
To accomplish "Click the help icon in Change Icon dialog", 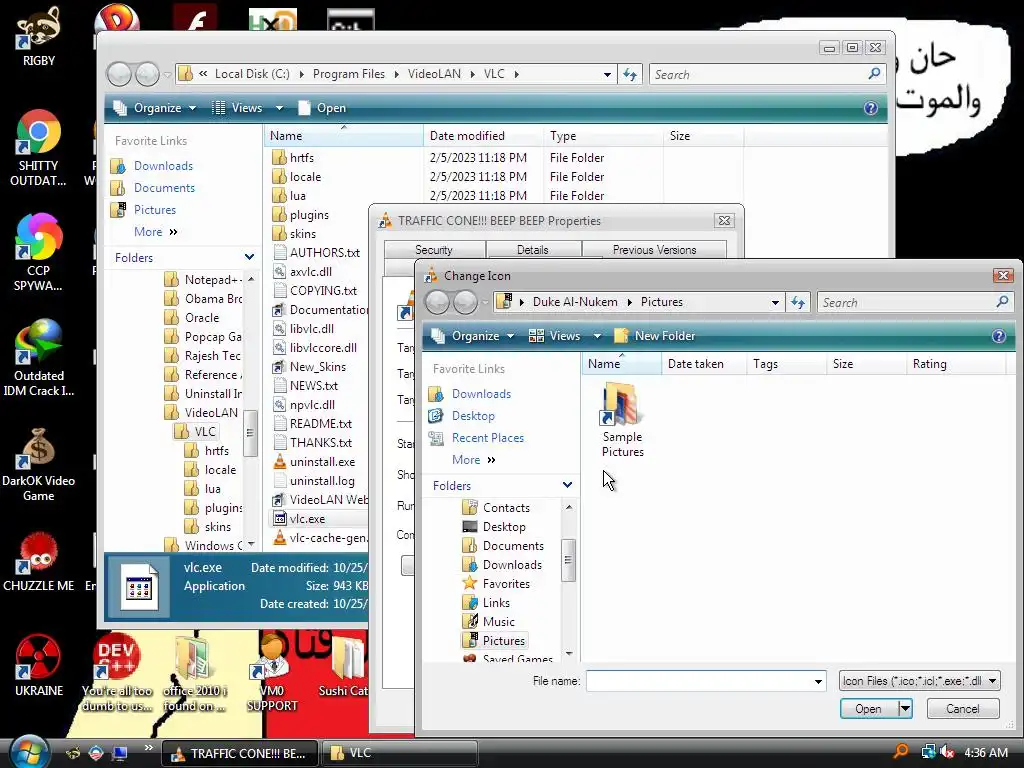I will [999, 336].
